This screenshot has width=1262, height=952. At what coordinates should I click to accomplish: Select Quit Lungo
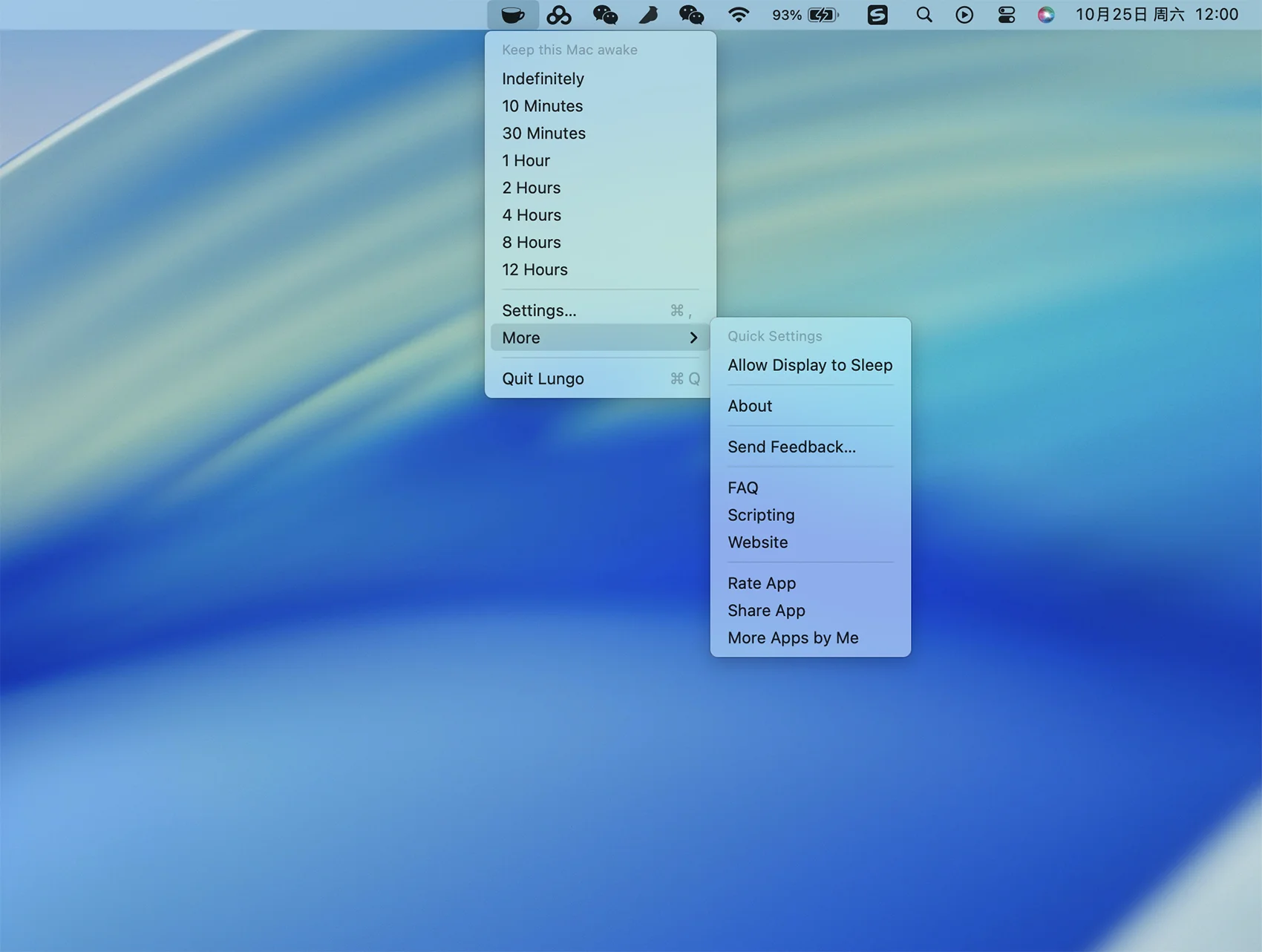pyautogui.click(x=543, y=378)
